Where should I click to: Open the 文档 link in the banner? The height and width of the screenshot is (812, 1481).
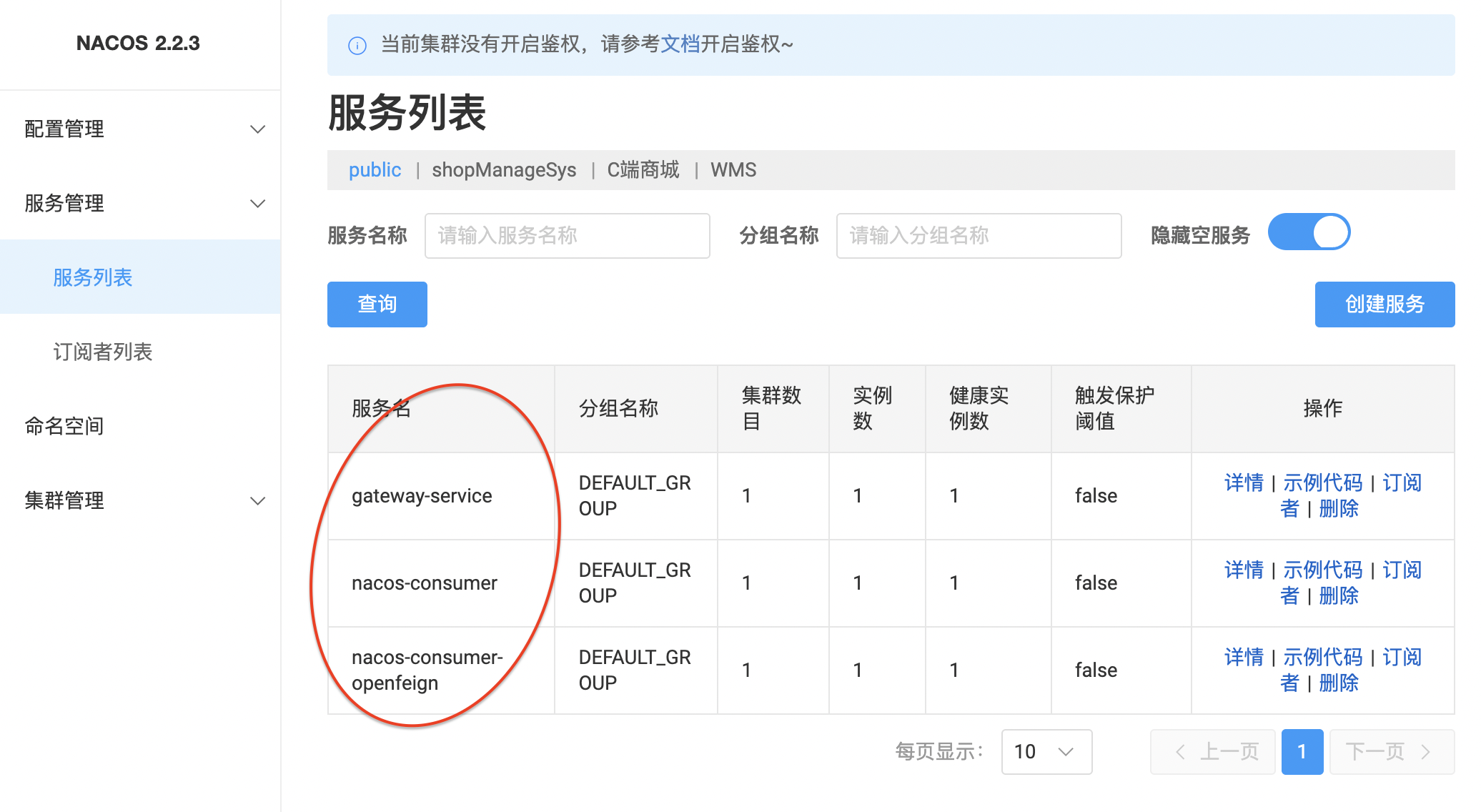680,44
